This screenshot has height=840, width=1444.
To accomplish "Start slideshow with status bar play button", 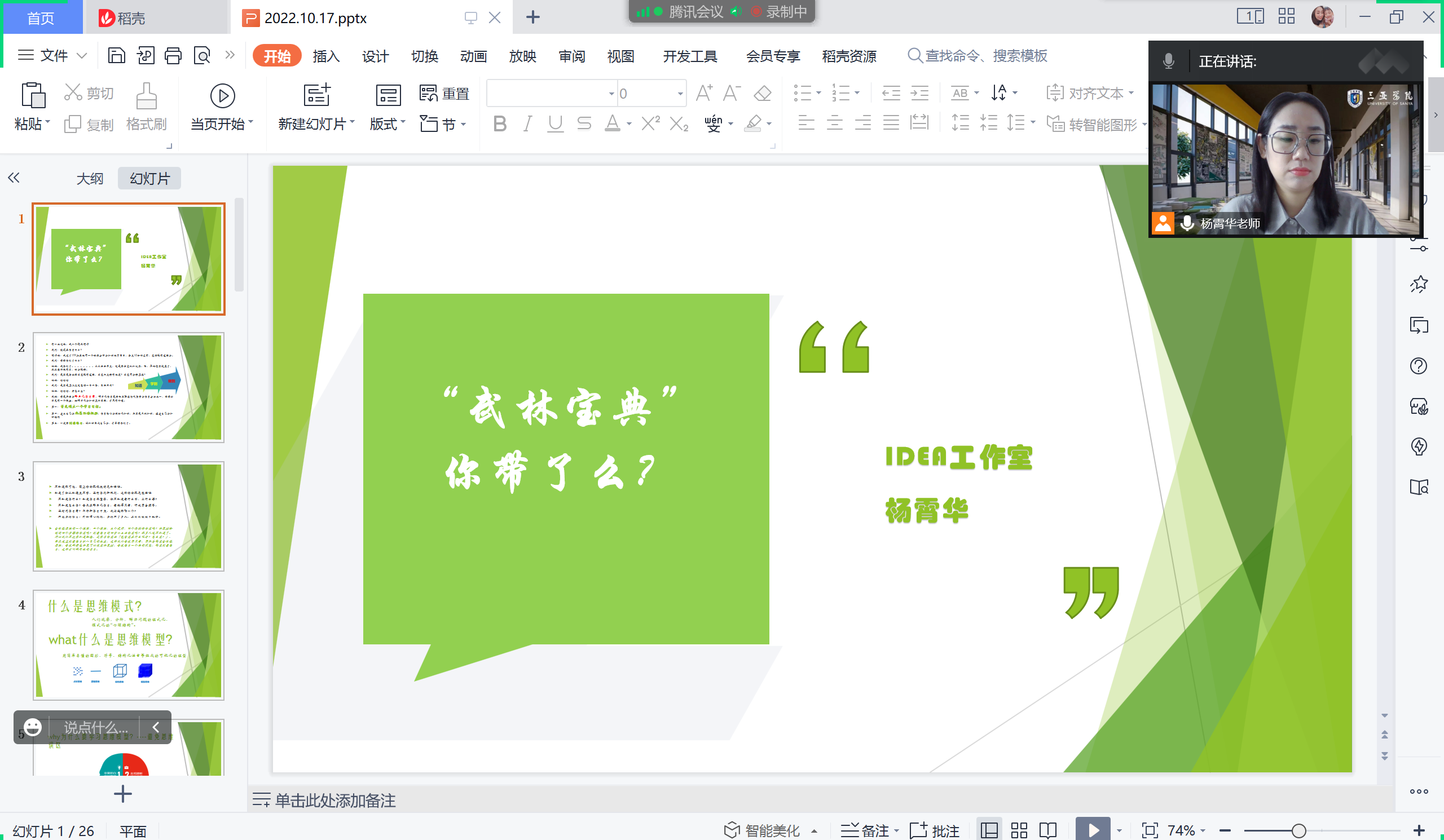I will point(1092,830).
